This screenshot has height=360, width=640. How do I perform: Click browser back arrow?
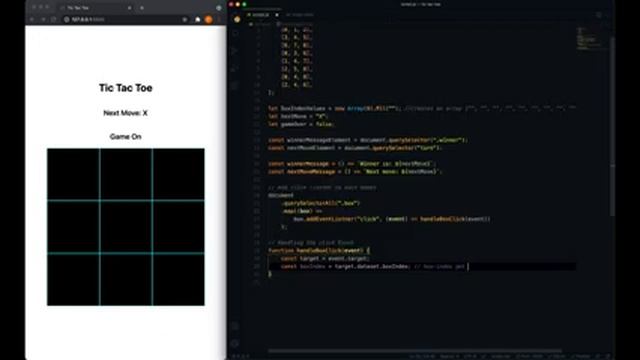click(32, 19)
